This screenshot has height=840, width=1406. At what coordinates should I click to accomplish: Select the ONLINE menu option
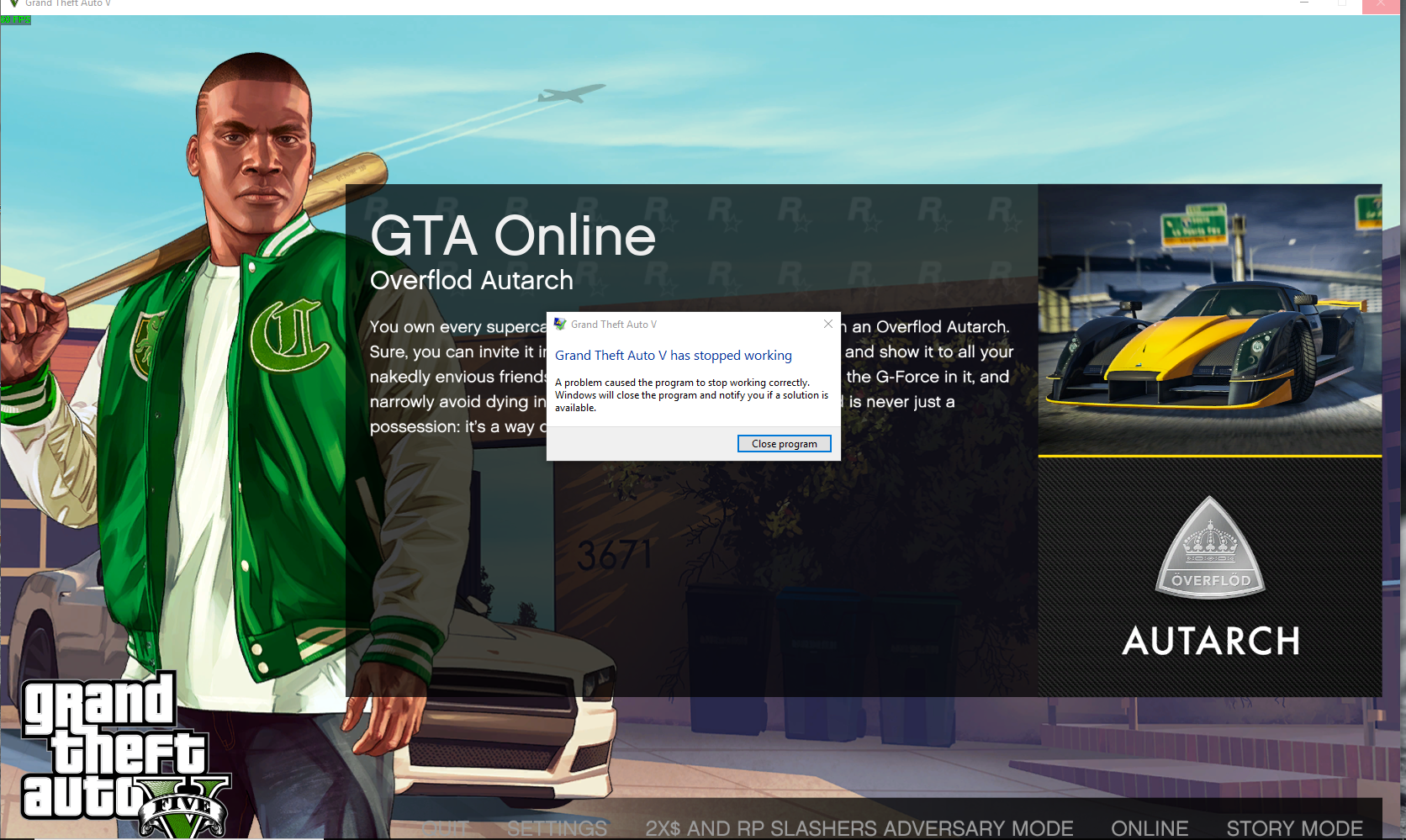[1150, 828]
